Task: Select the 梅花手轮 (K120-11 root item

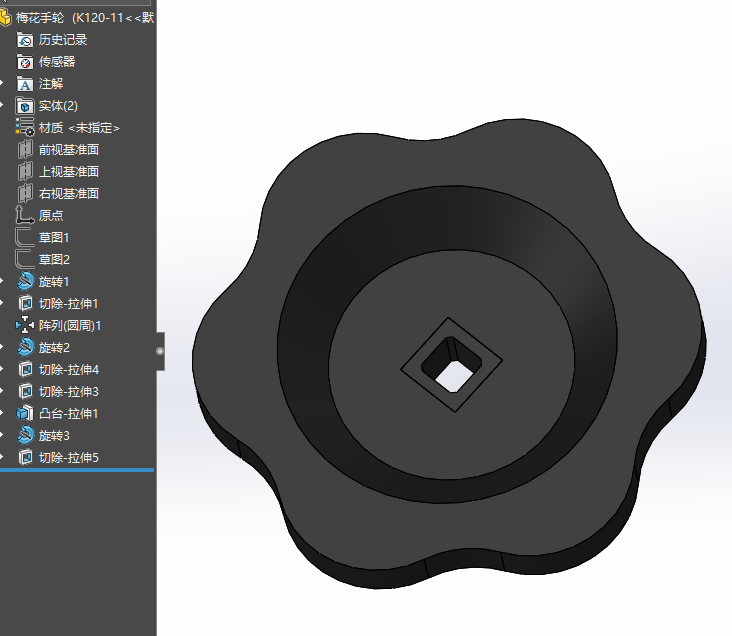Action: click(x=85, y=18)
